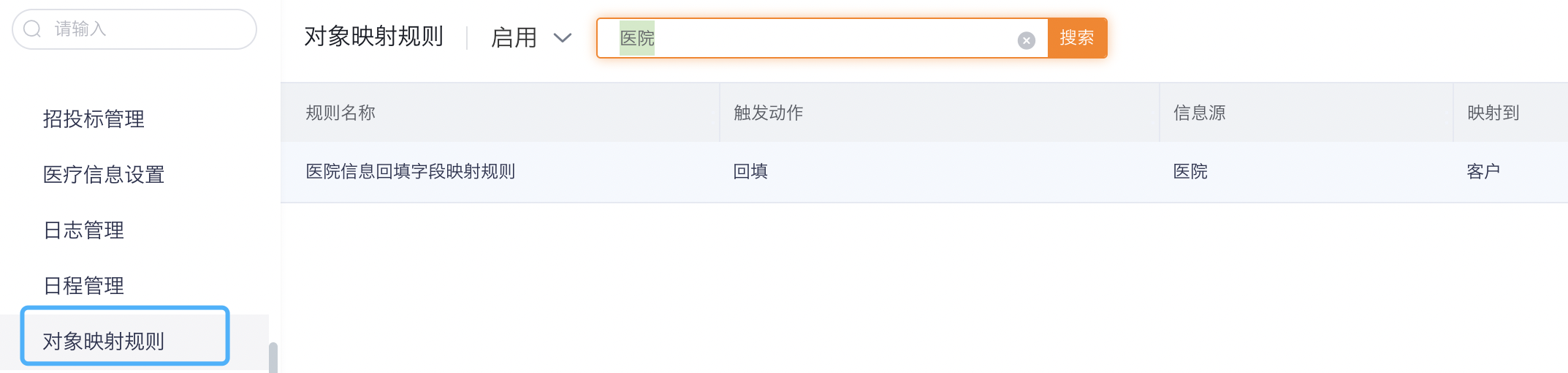Viewport: 1568px width, 373px height.
Task: Click the 信息源 column header
Action: [x=1199, y=113]
